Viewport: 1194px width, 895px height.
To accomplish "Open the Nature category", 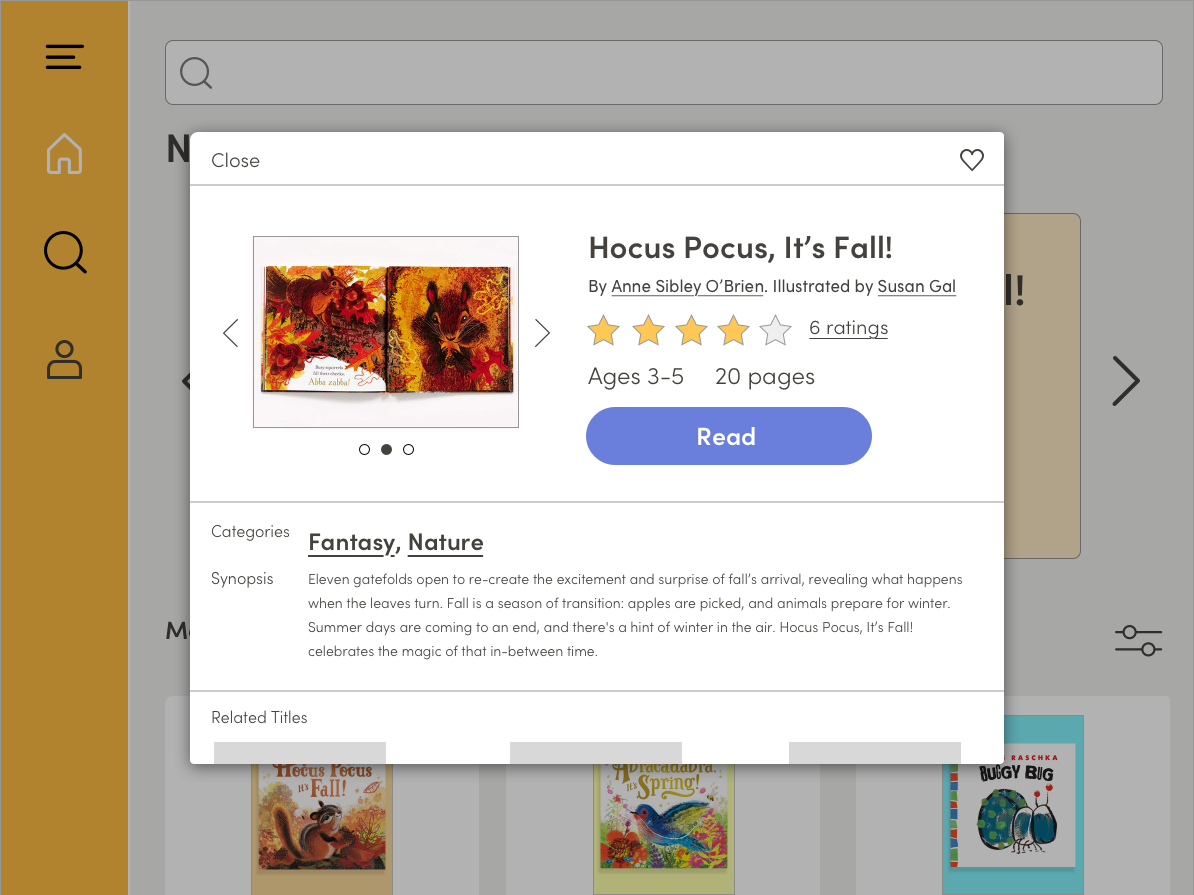I will click(x=445, y=542).
